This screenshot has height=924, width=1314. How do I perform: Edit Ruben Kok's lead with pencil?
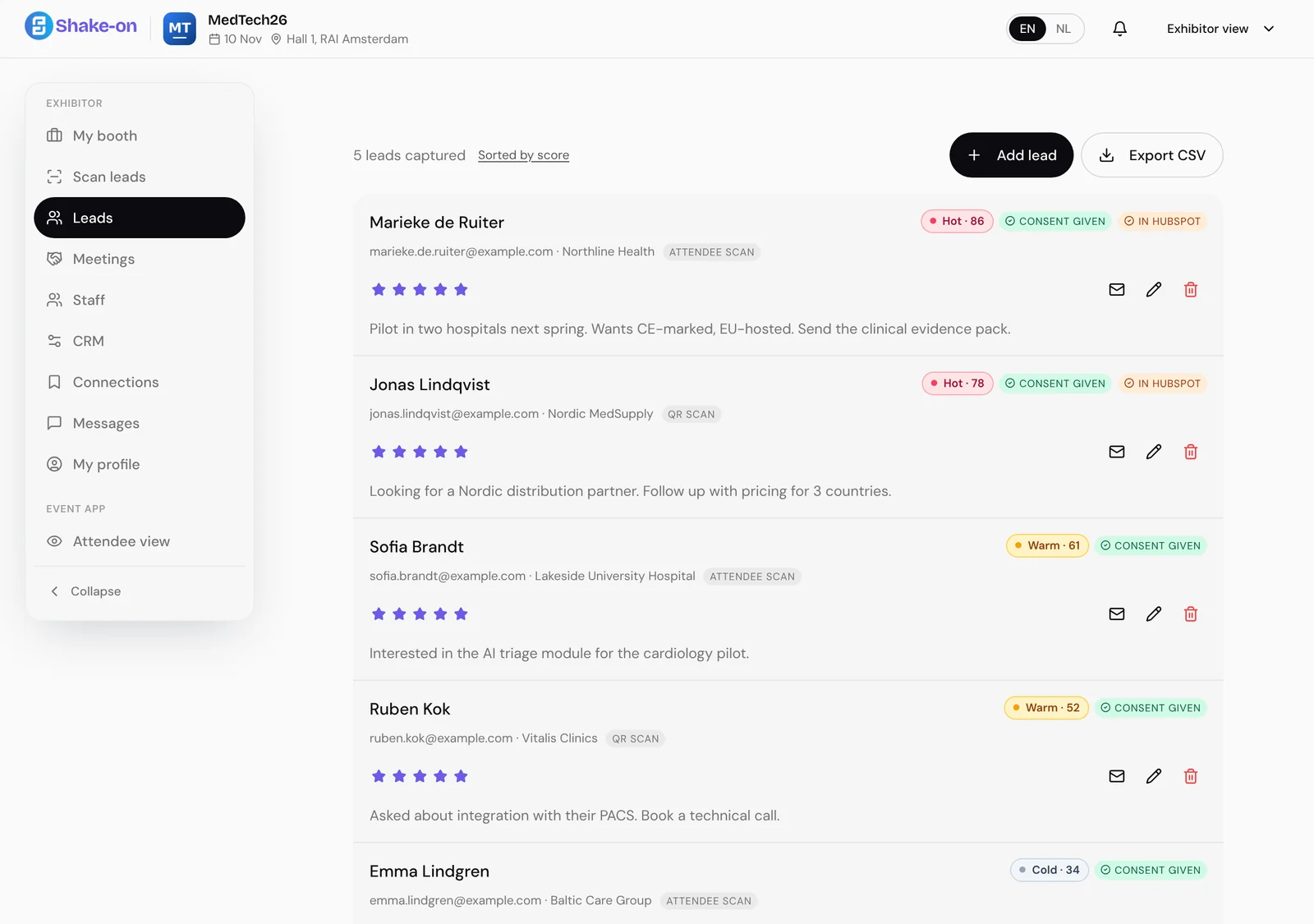(x=1154, y=776)
